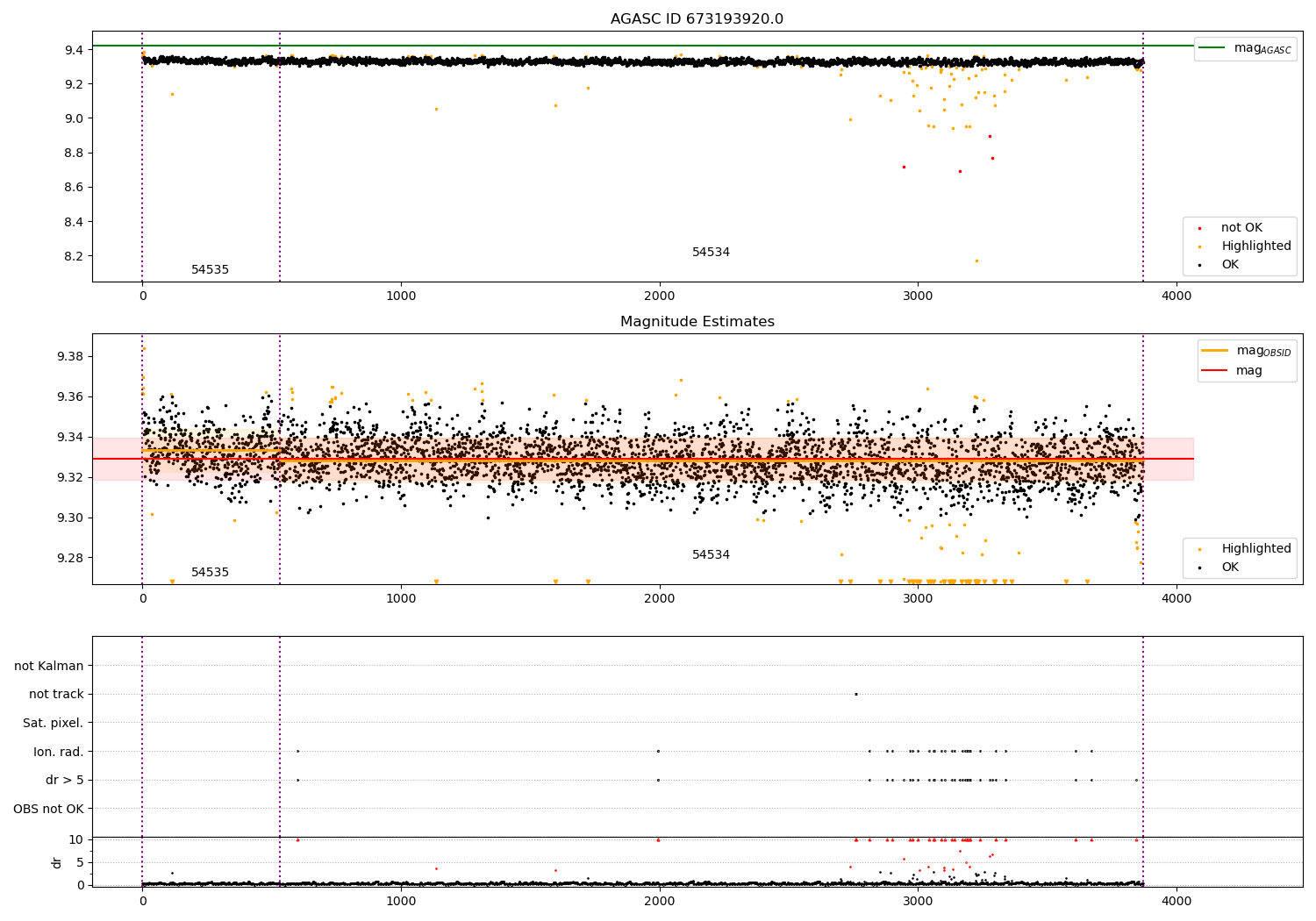Click the 4000 x-tick under bottom plot
The image size is (1316, 921).
[1177, 900]
